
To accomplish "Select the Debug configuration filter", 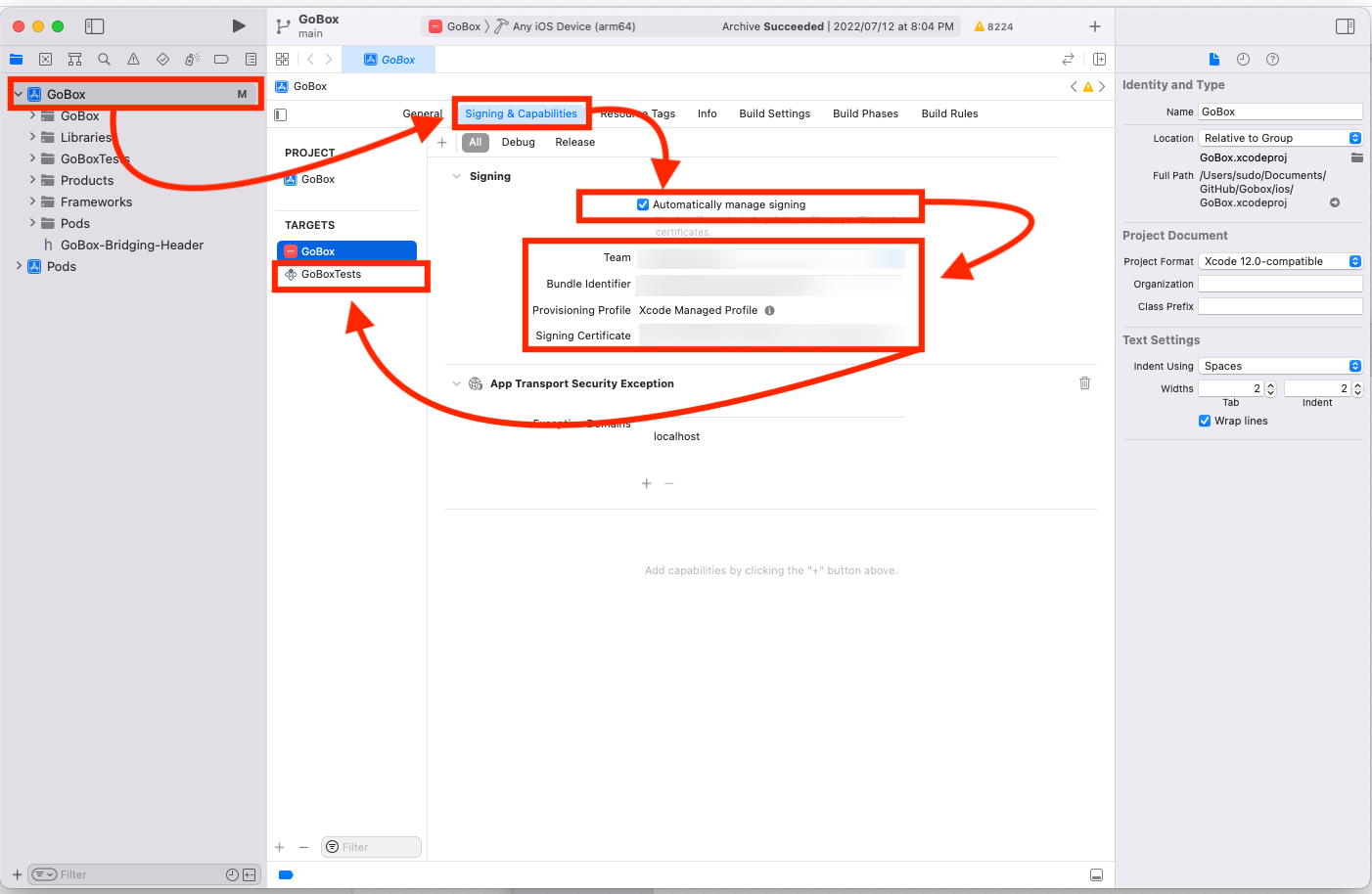I will point(519,143).
